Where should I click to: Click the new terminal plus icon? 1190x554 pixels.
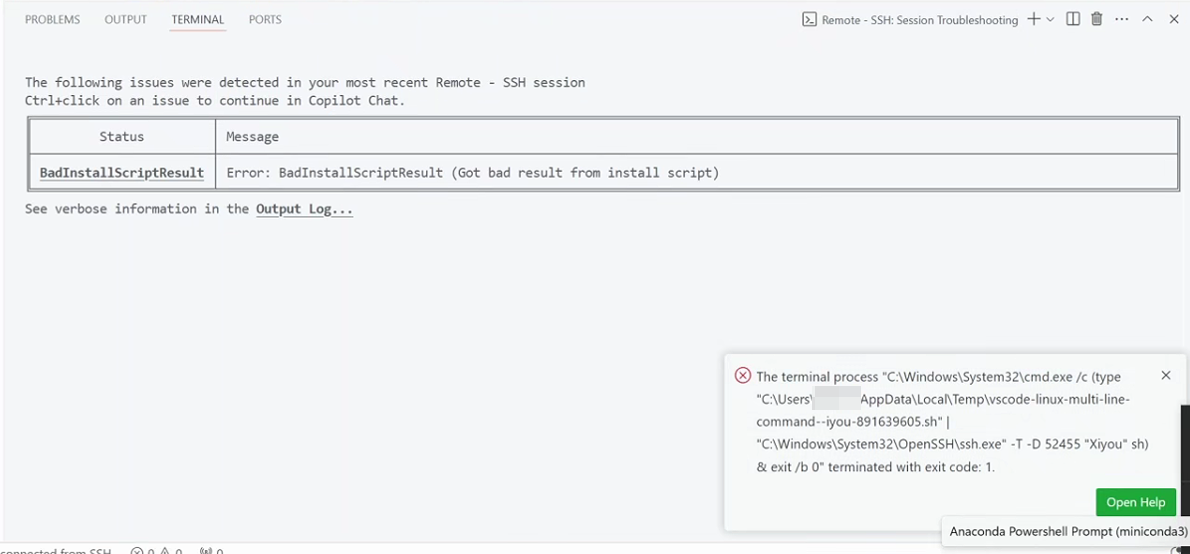(x=1033, y=19)
